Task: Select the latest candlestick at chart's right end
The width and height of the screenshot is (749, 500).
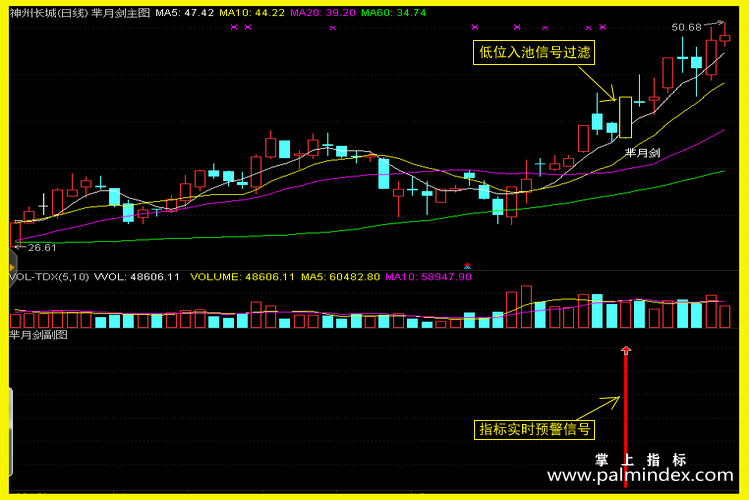Action: click(x=725, y=37)
